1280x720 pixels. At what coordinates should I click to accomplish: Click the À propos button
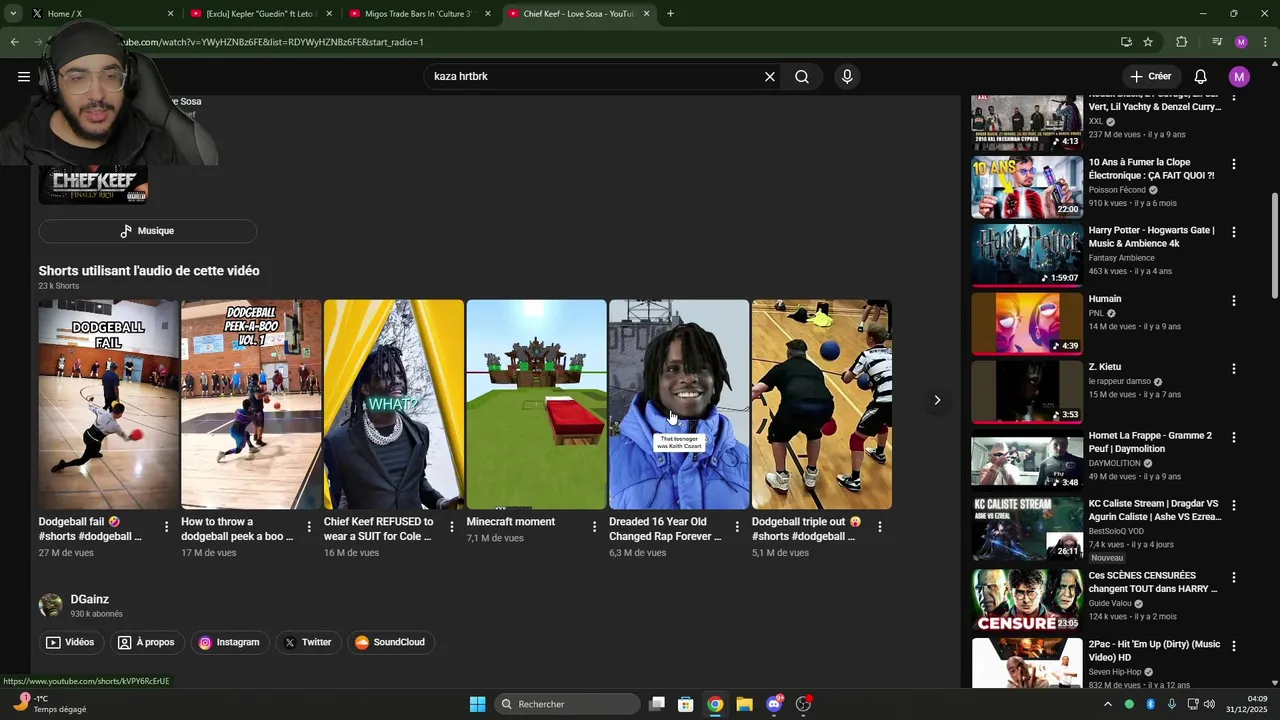(146, 643)
